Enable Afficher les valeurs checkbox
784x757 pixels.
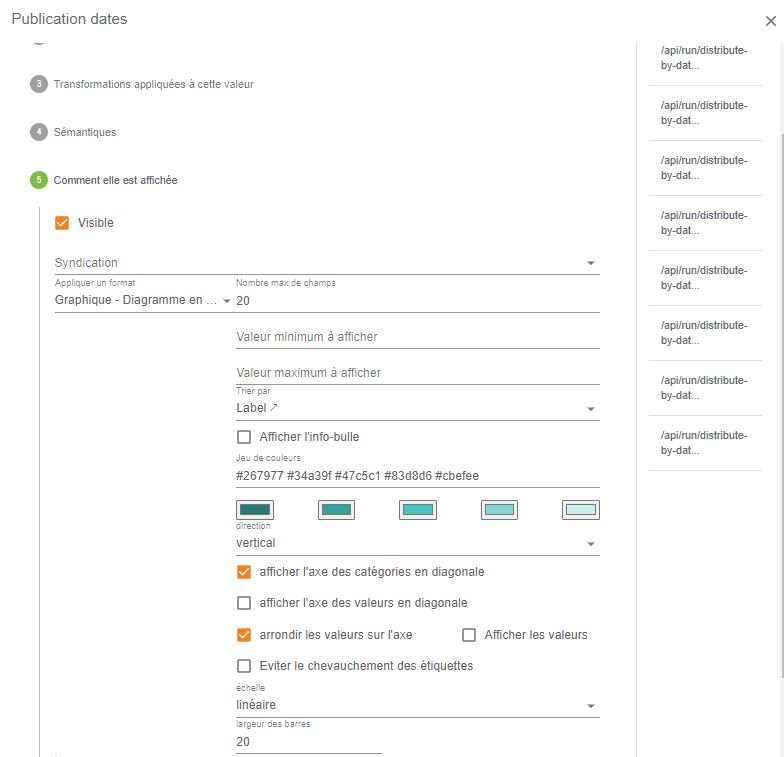469,635
